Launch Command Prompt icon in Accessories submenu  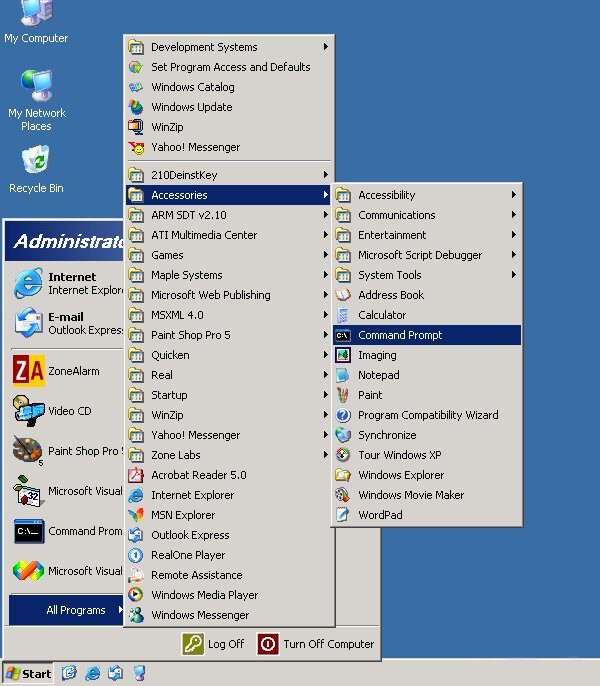(x=343, y=335)
